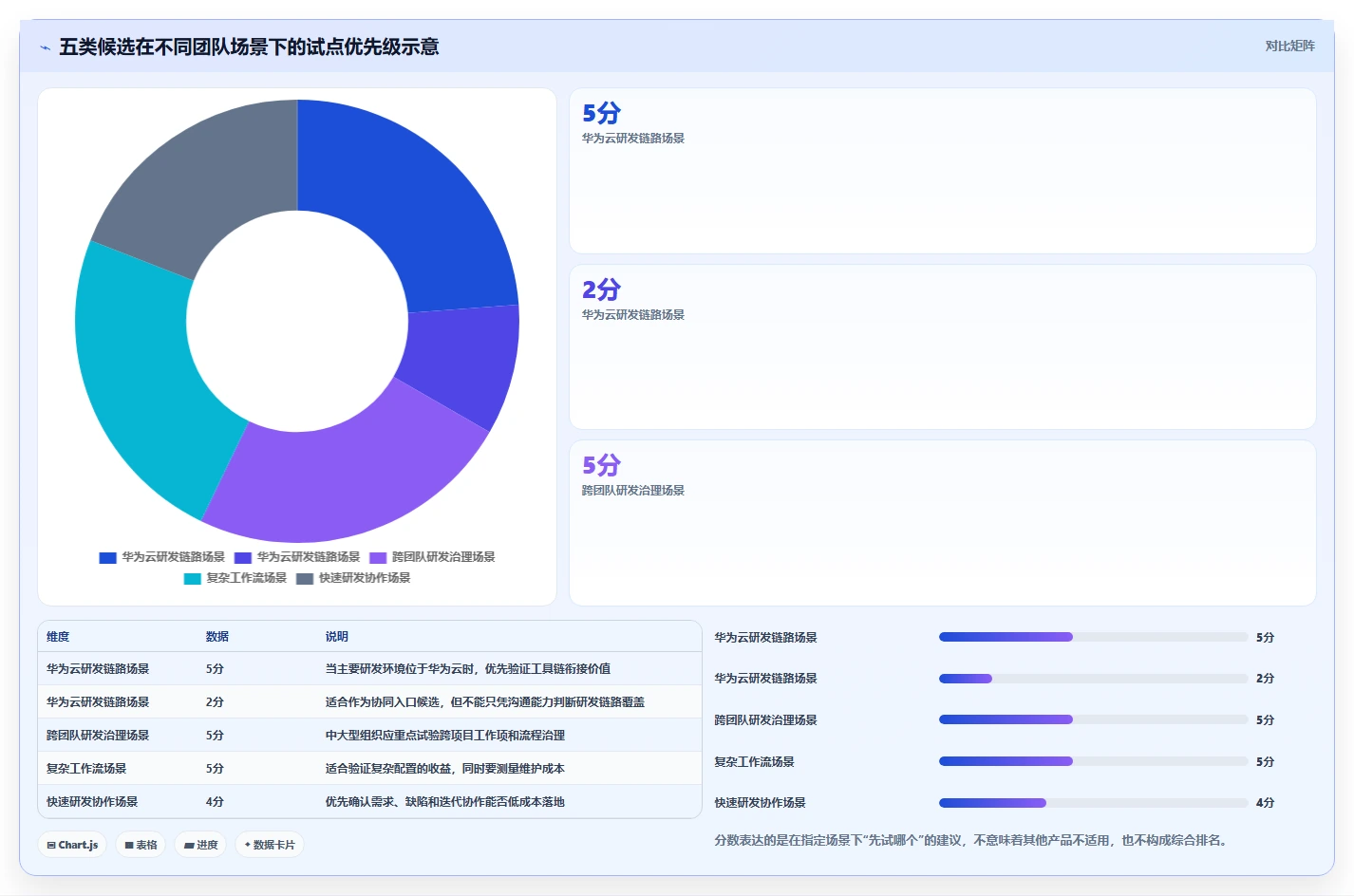Open the 2分 华为云研发链路场景 card
The image size is (1354, 896).
point(942,347)
